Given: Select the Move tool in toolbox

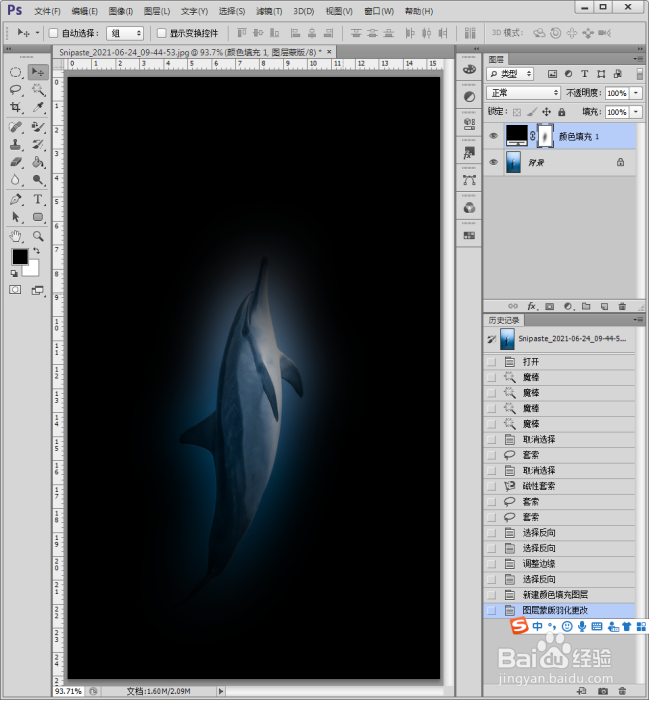Looking at the screenshot, I should (38, 72).
